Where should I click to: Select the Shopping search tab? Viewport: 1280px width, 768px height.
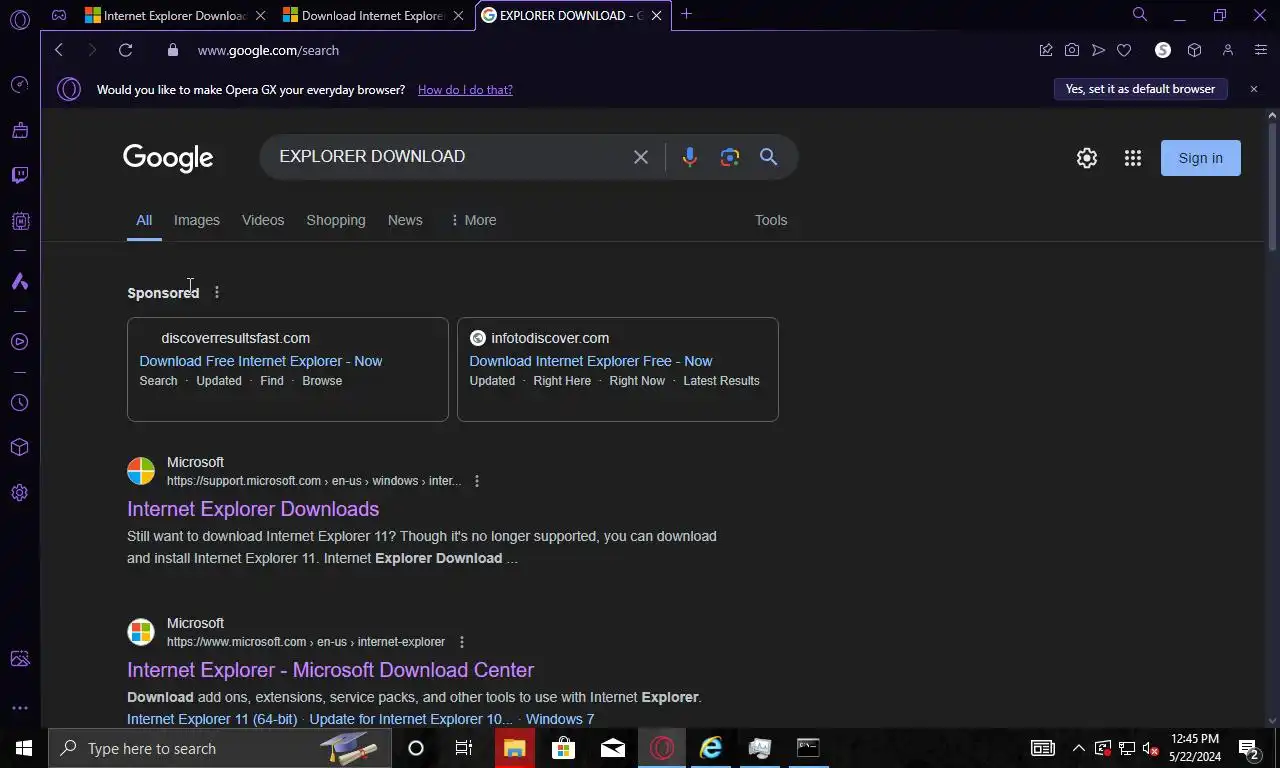[x=336, y=220]
